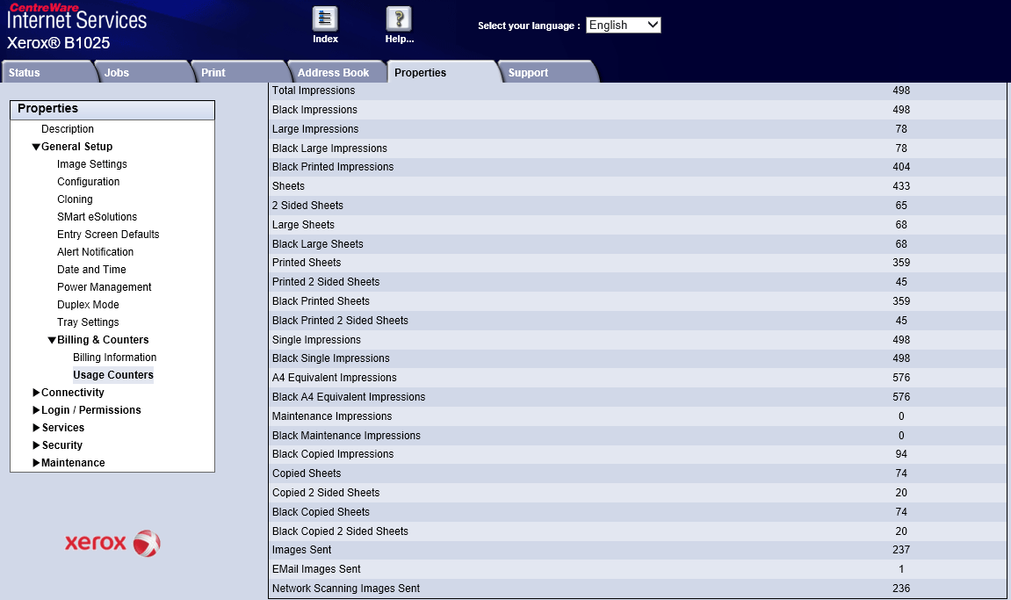
Task: Select Usage Counters in tree
Action: click(x=113, y=375)
